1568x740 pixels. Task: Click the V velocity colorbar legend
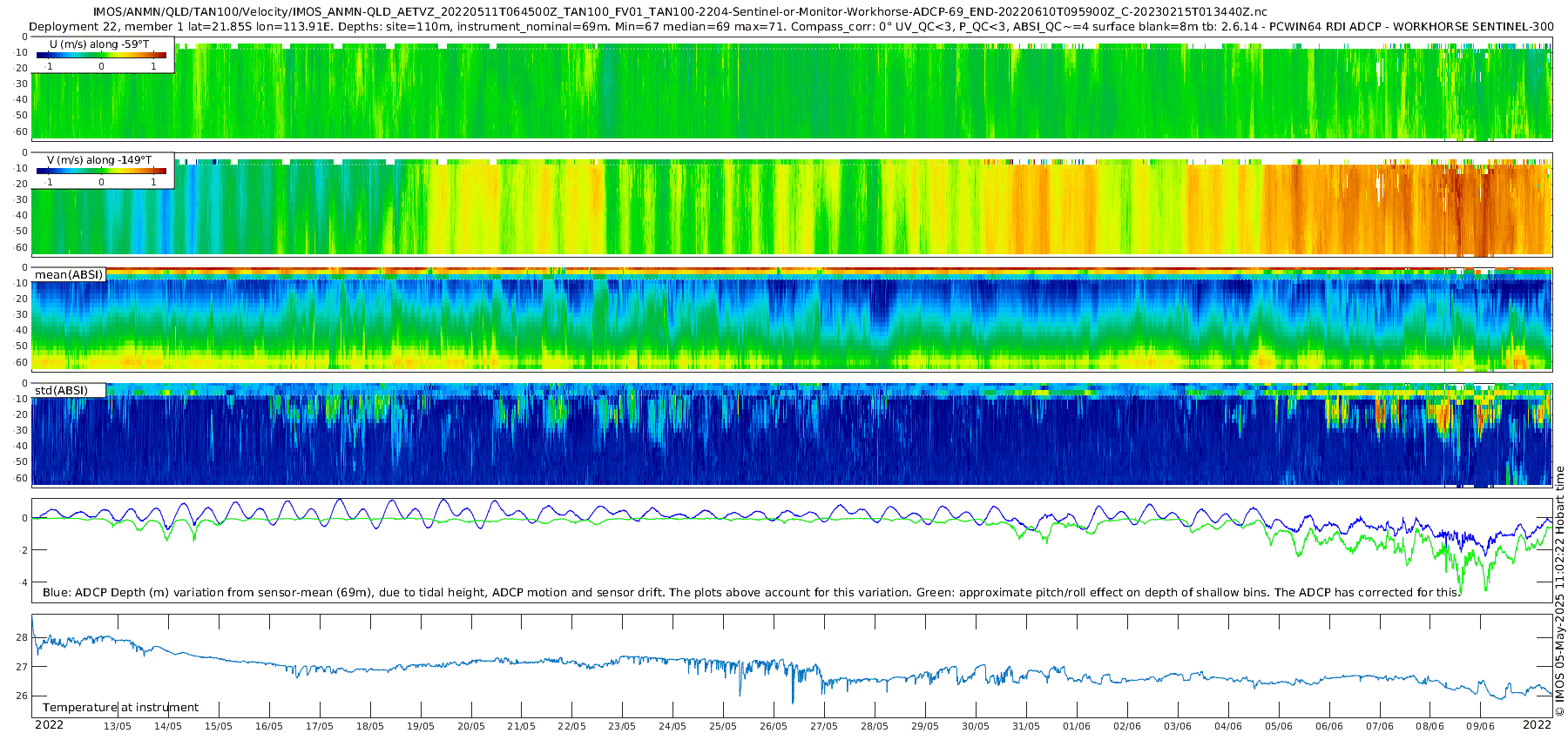[x=103, y=171]
